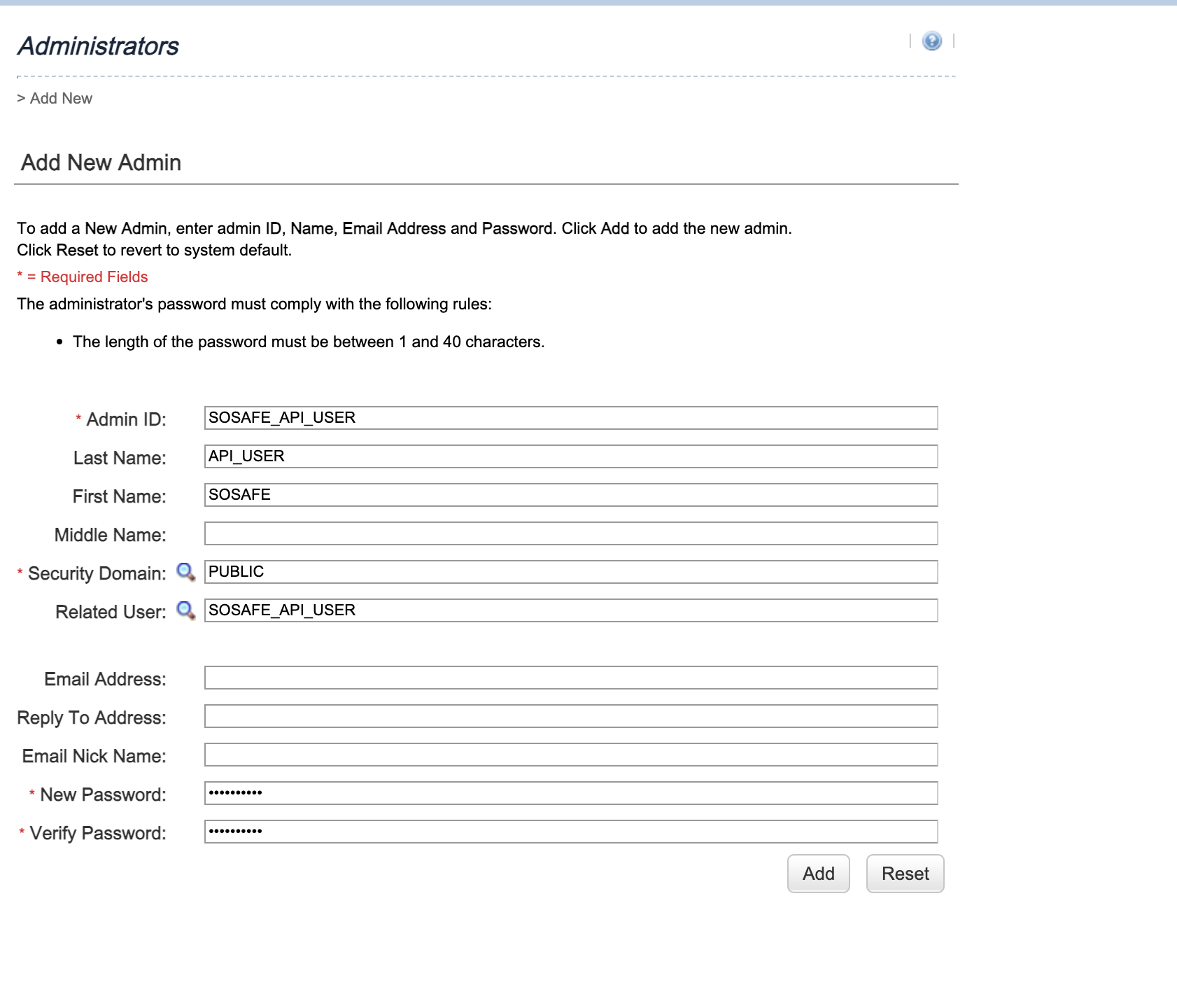
Task: Select the First Name input box
Action: pos(570,495)
